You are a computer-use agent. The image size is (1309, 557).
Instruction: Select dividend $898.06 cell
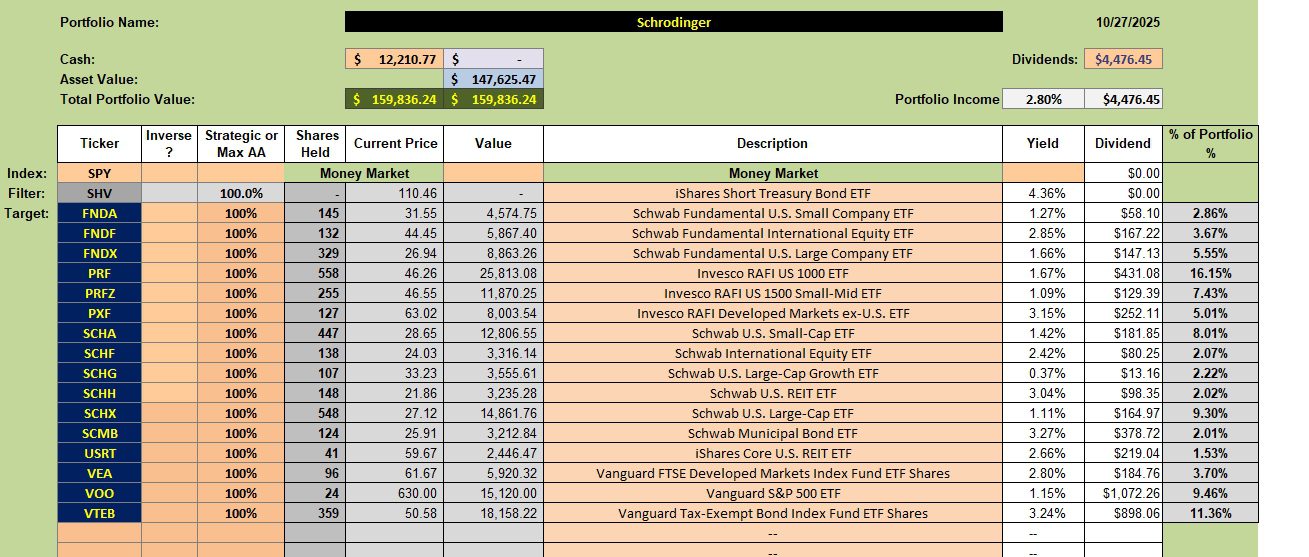1123,513
